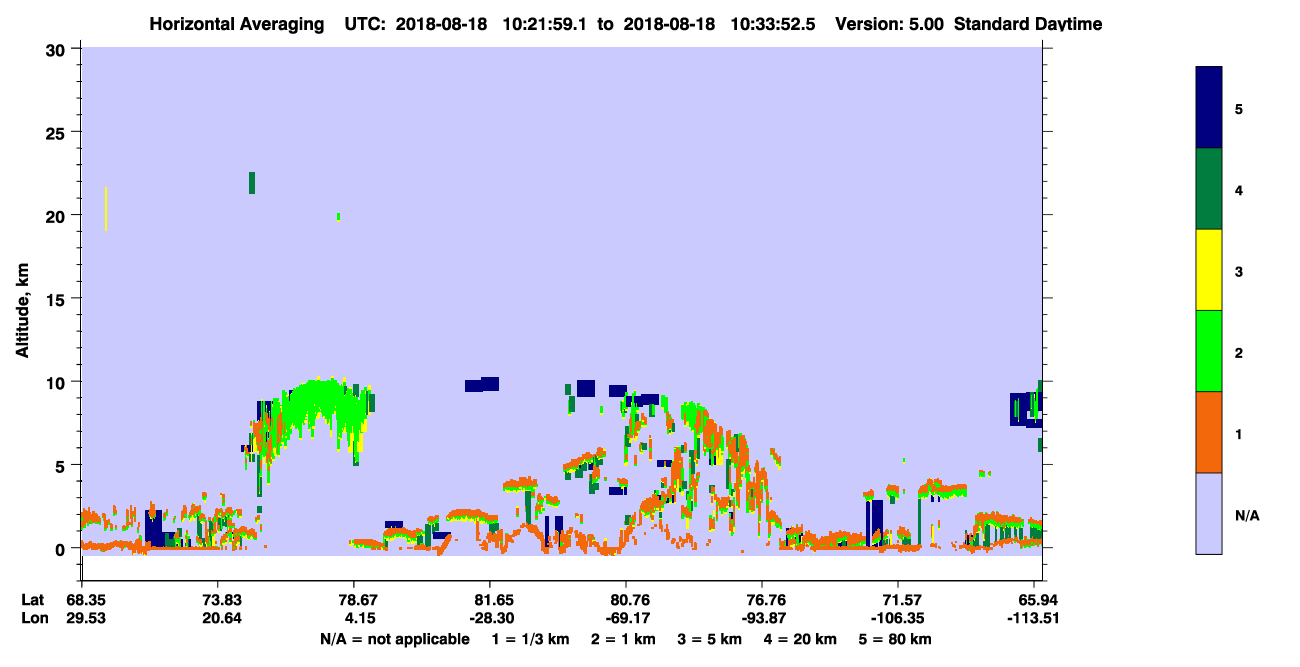The image size is (1300, 667).
Task: Click legend text '5 = 80 km'
Action: point(896,639)
